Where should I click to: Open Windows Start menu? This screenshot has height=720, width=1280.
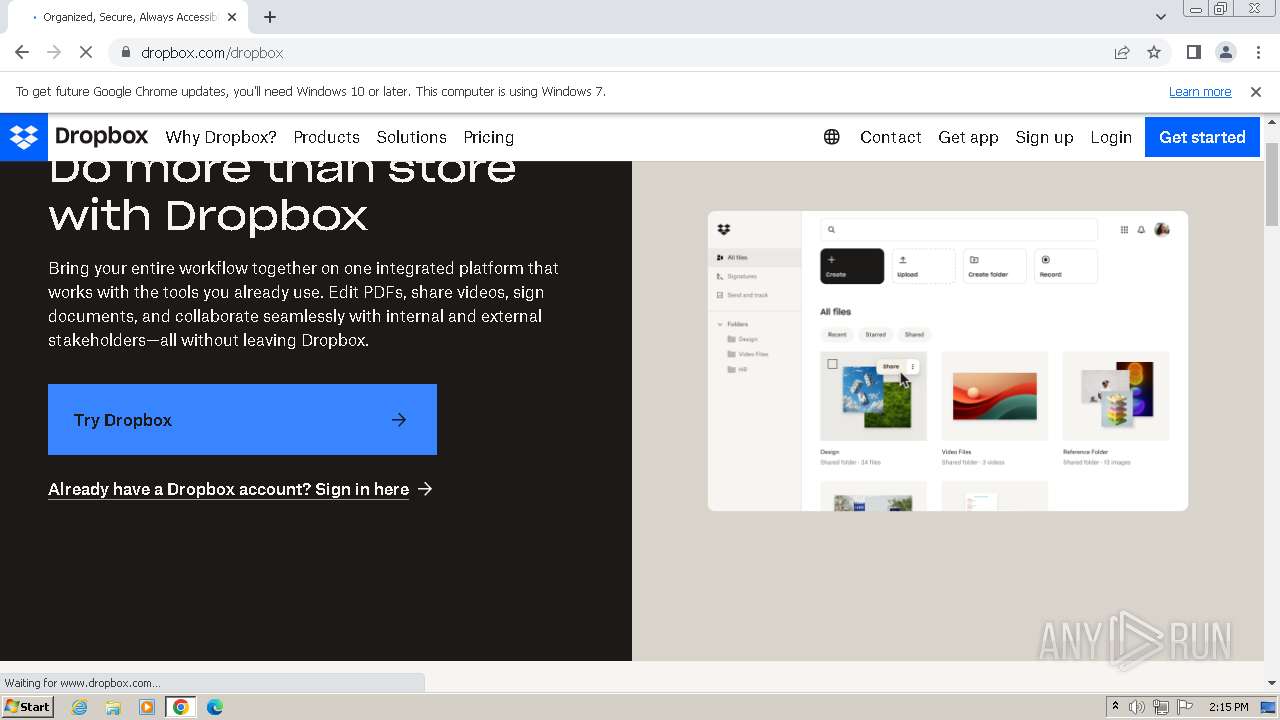(x=27, y=707)
